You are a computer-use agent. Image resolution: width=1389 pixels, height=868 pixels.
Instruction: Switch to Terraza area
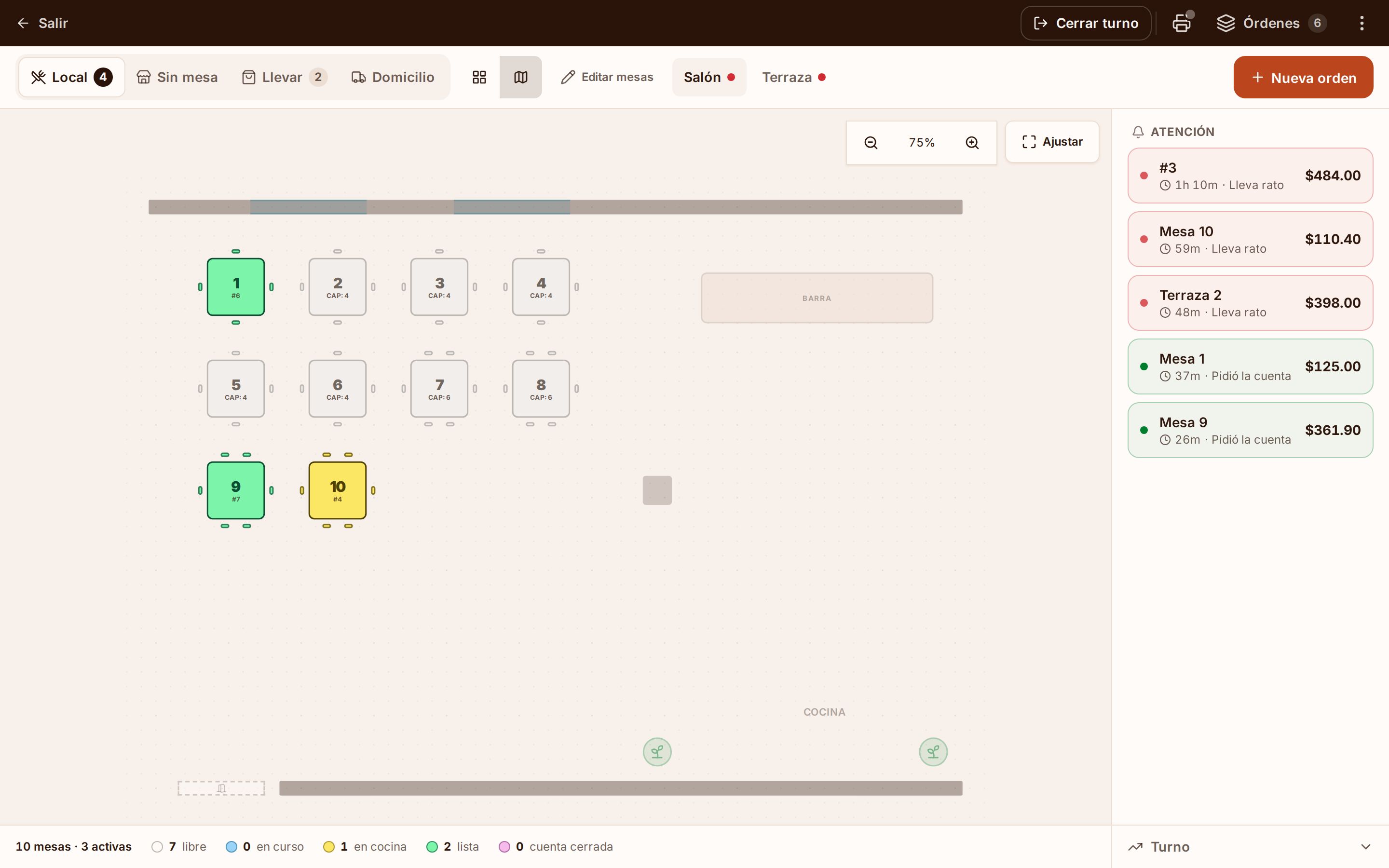pyautogui.click(x=794, y=77)
